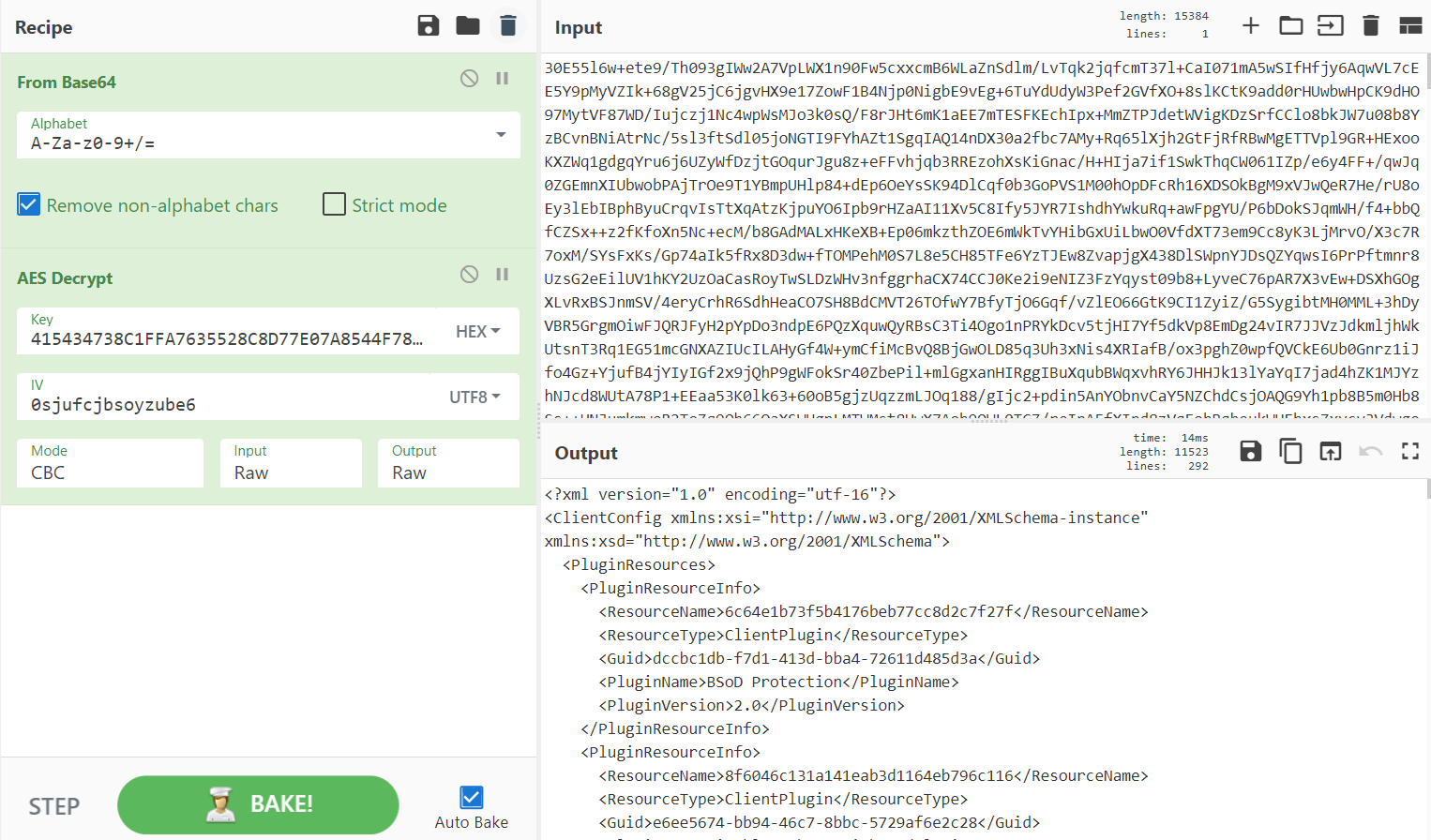Reset pane layout icon
The image size is (1431, 840).
(x=1410, y=25)
